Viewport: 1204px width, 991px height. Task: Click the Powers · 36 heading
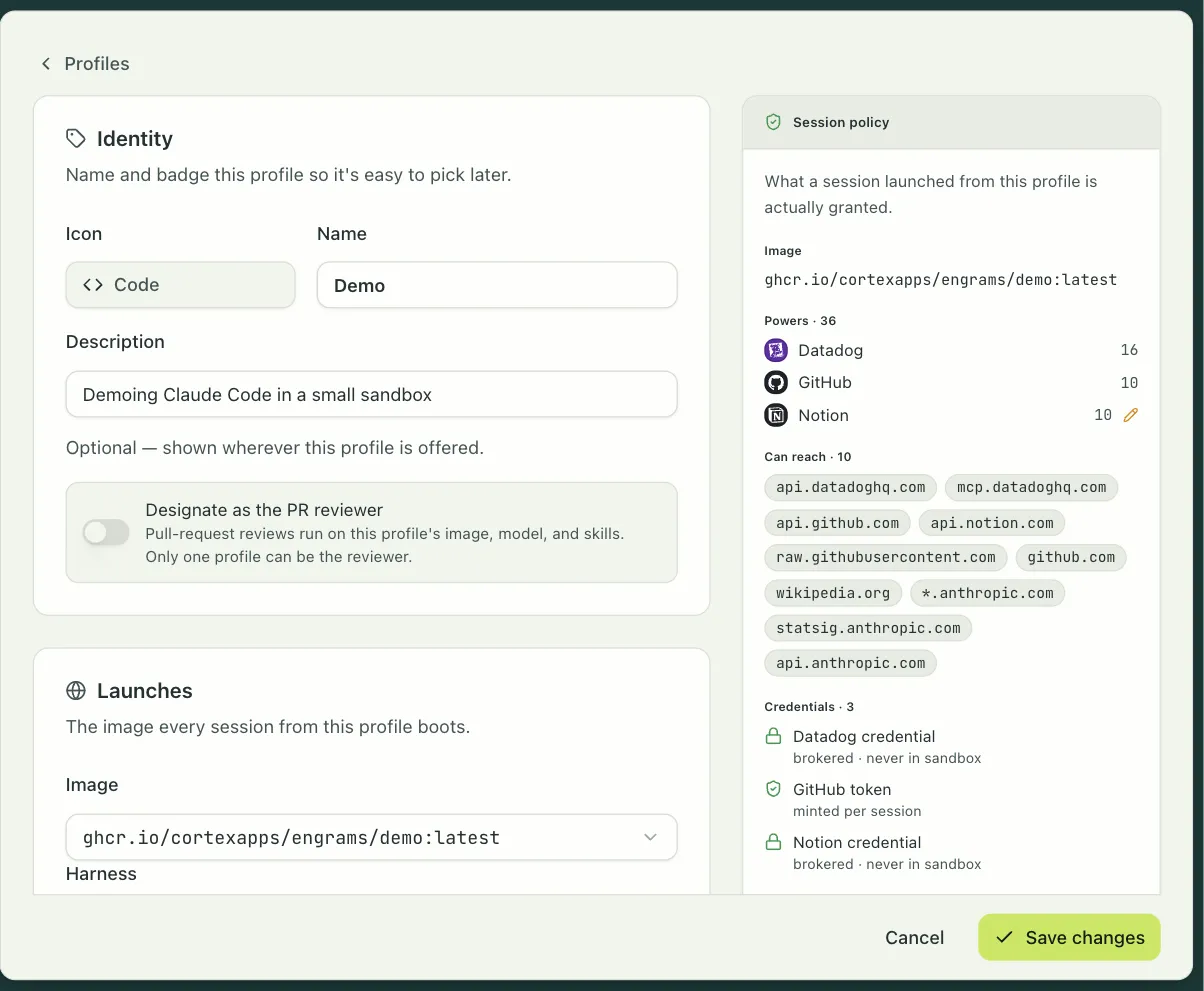800,321
